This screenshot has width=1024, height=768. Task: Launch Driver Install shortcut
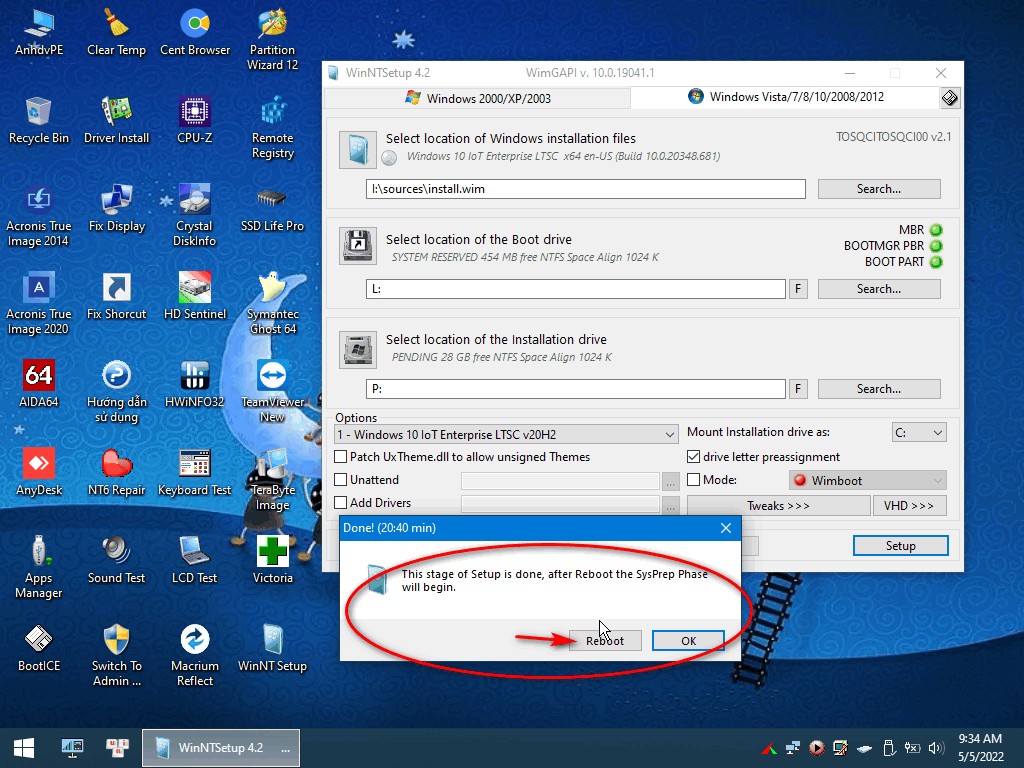pyautogui.click(x=116, y=120)
